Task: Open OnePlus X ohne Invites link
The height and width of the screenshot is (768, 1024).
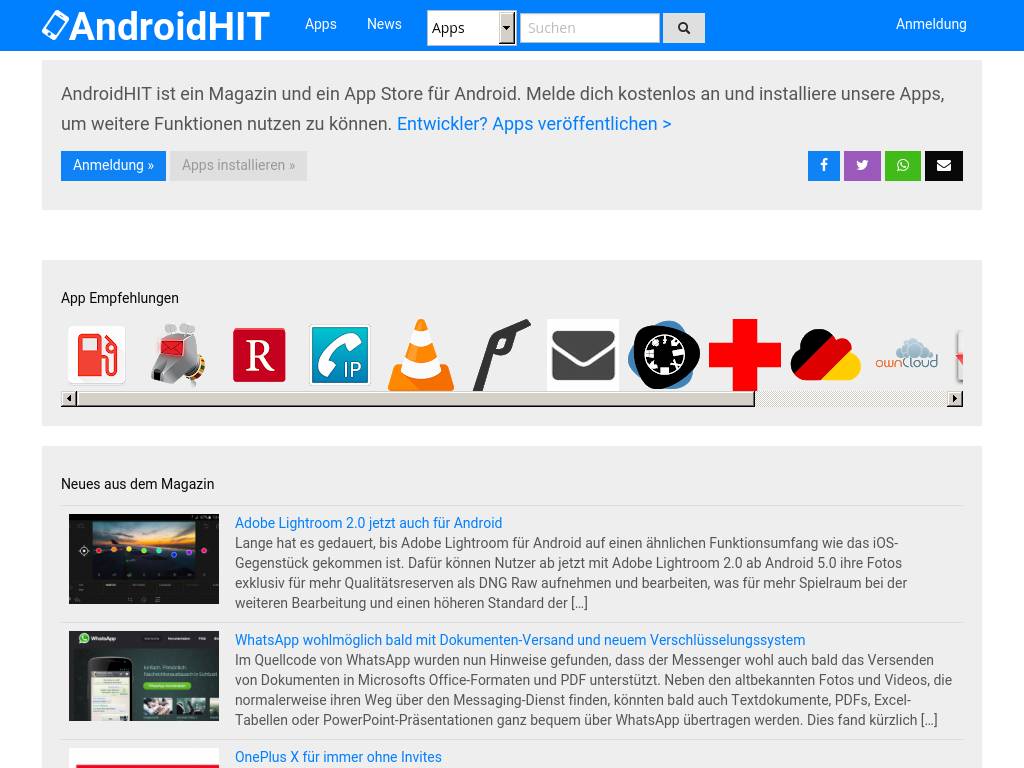Action: 338,757
